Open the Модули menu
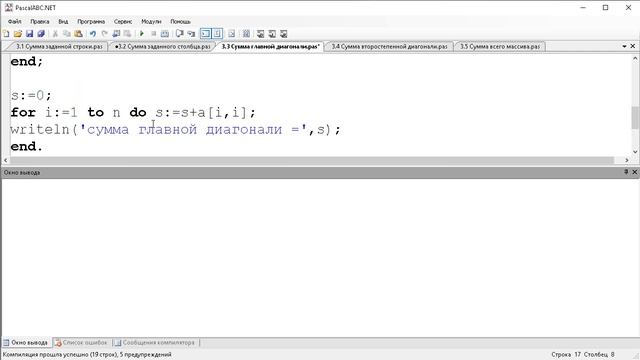This screenshot has width=640, height=360. [151, 21]
